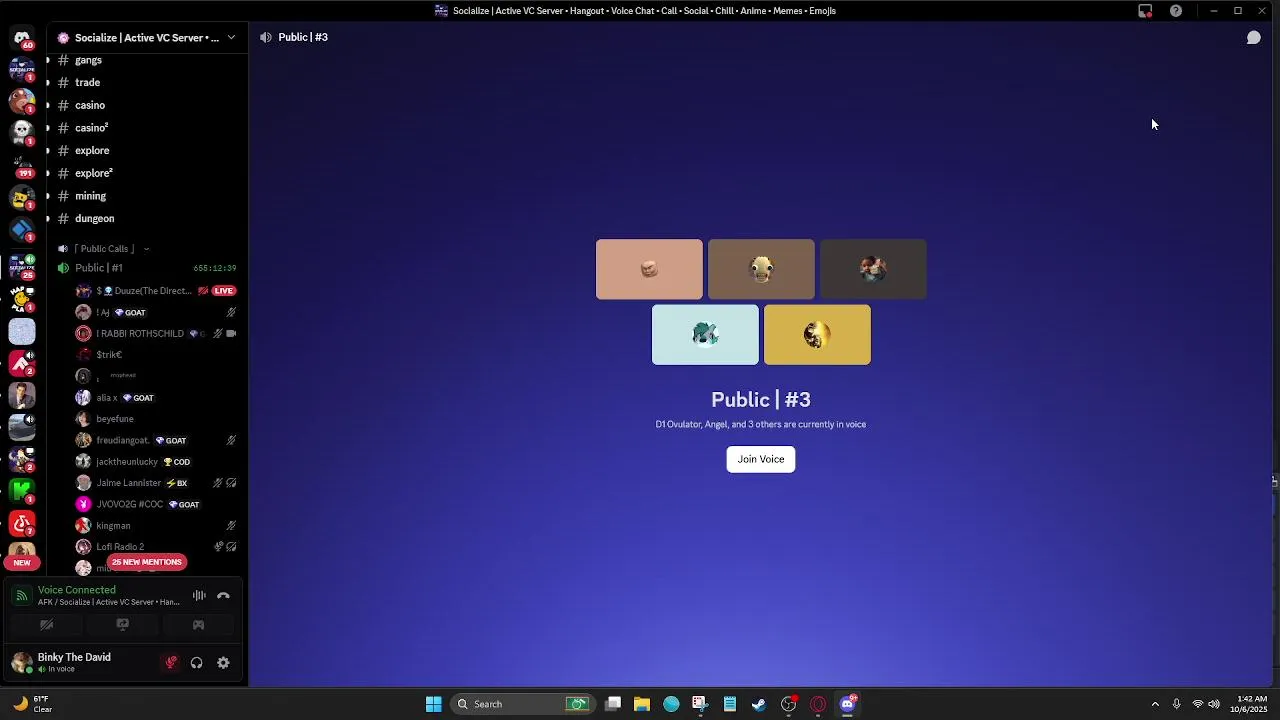Share your screen icon in voice panel
This screenshot has height=720, width=1280.
click(x=122, y=625)
